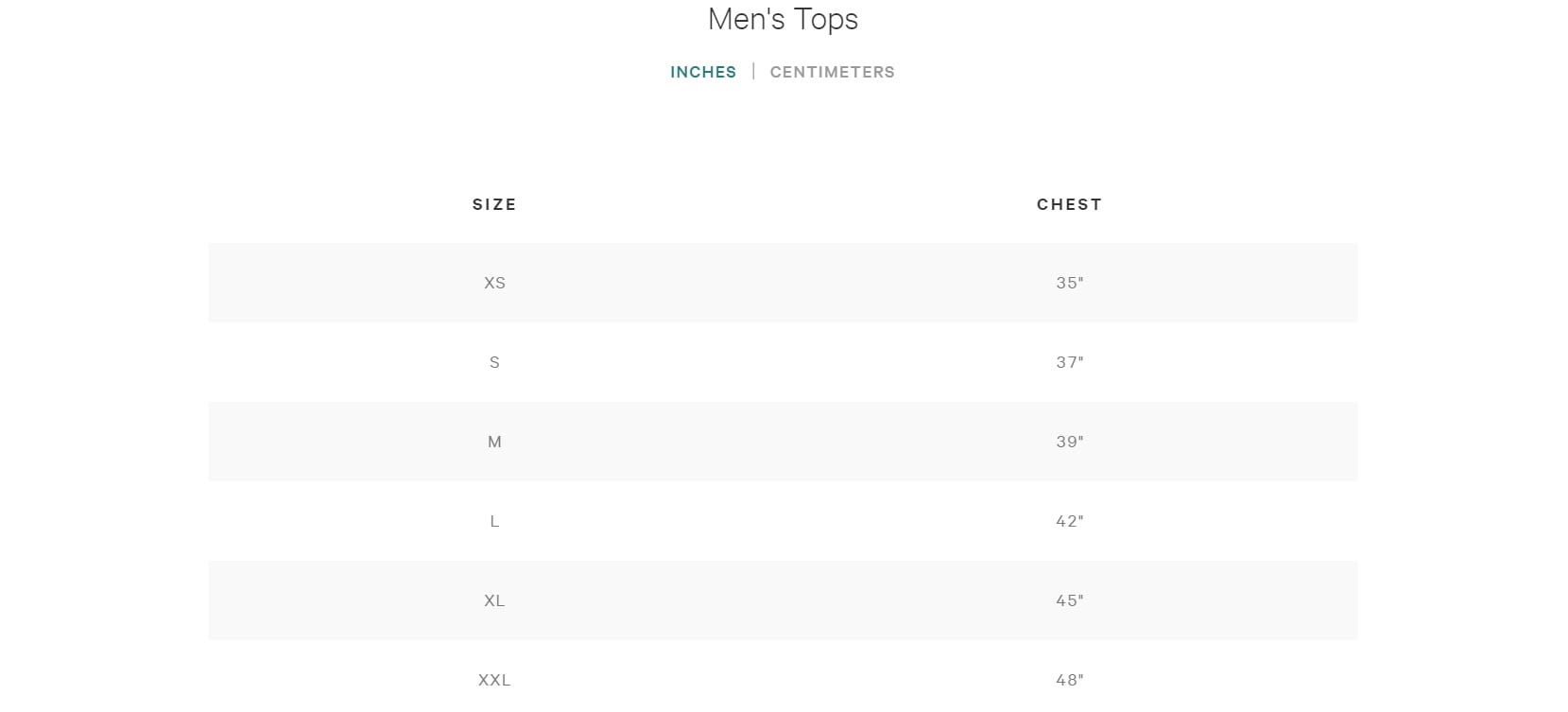The image size is (1568, 712).
Task: Switch to CENTIMETERS units
Action: coord(832,72)
